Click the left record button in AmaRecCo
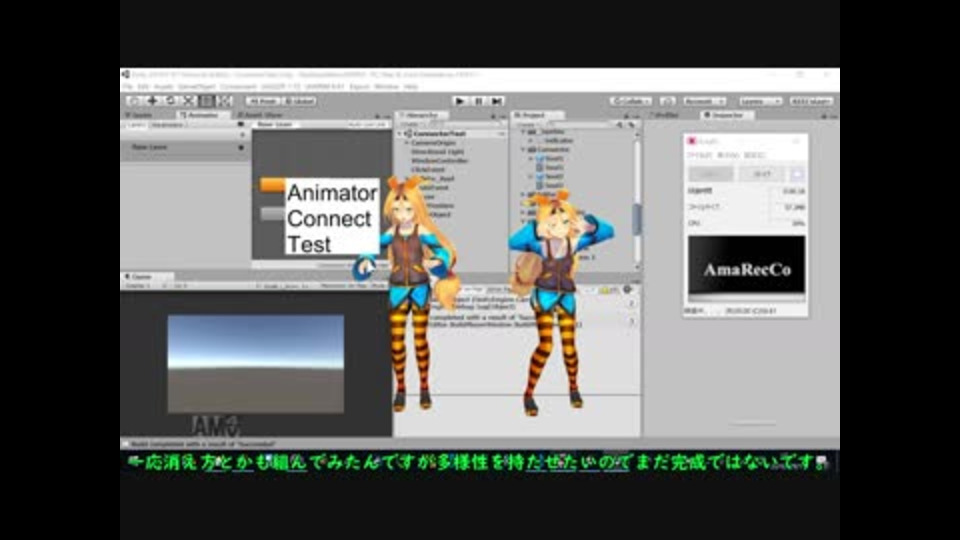Screen dimensions: 960x540 (711, 174)
